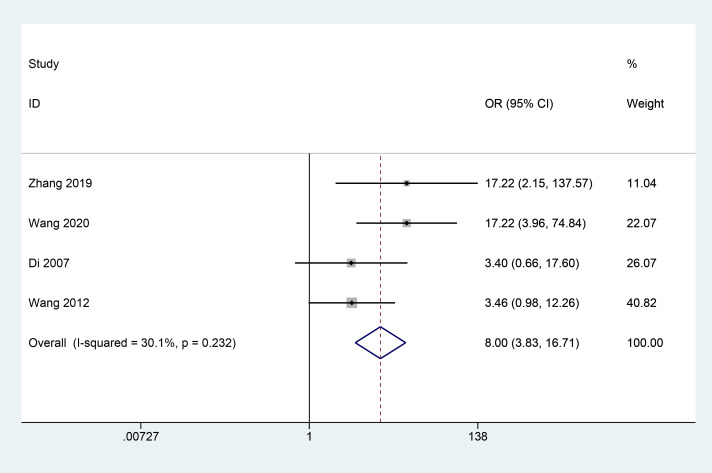Click the Overall I-squared = 30.1% text
The width and height of the screenshot is (712, 473).
pos(132,343)
